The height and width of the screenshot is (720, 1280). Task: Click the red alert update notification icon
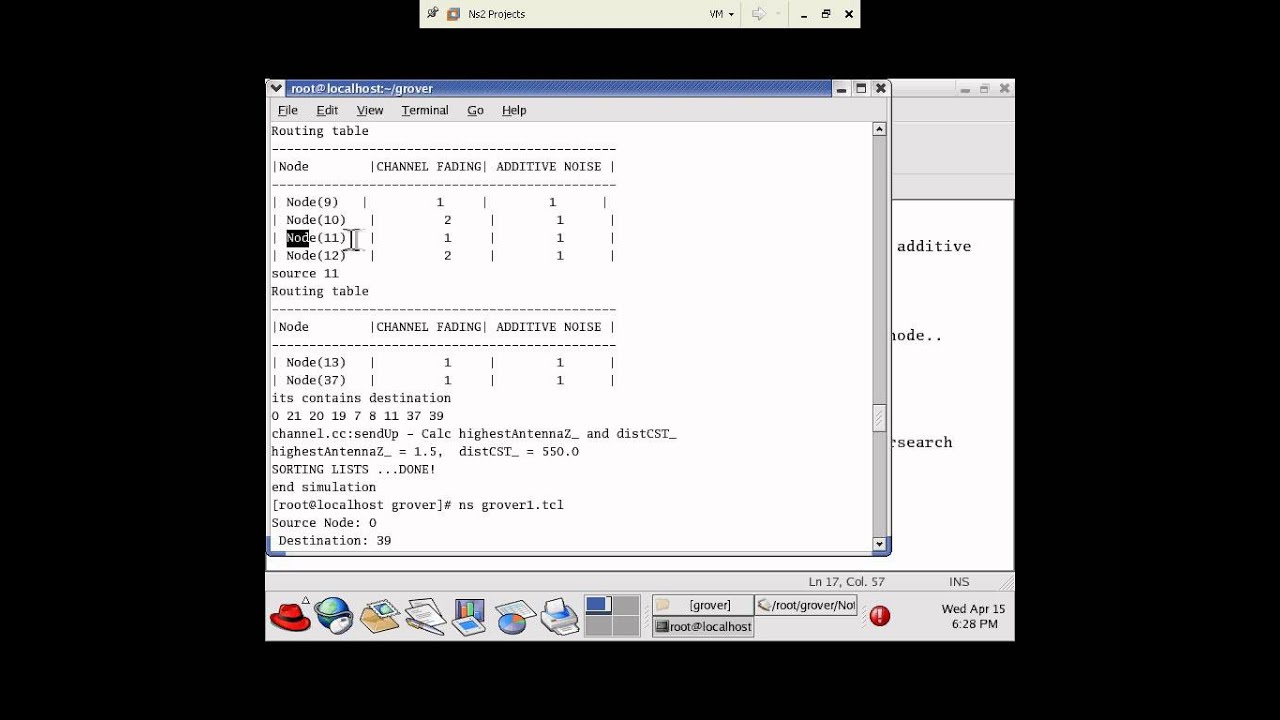click(880, 616)
